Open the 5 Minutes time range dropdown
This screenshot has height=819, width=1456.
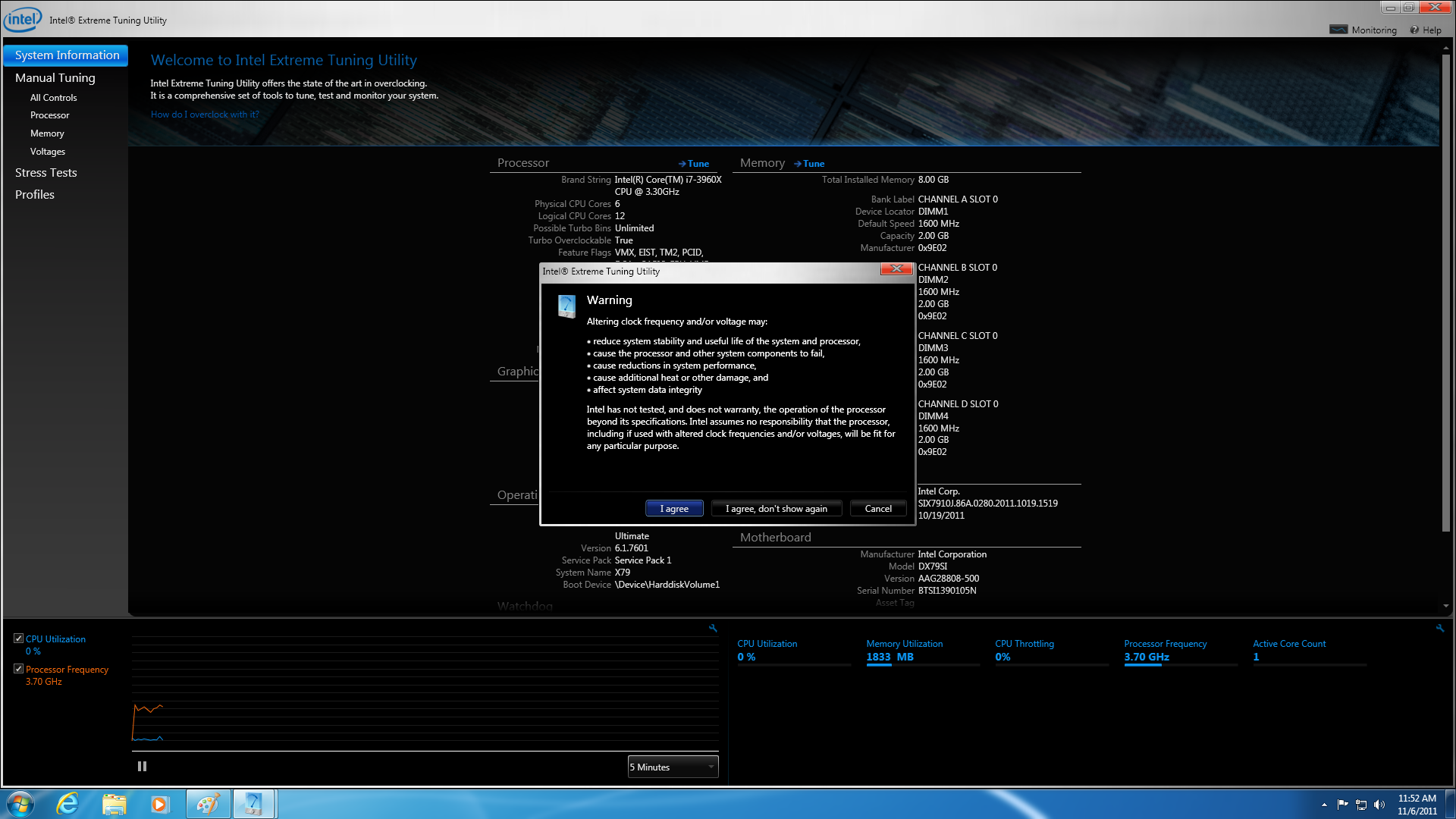673,767
